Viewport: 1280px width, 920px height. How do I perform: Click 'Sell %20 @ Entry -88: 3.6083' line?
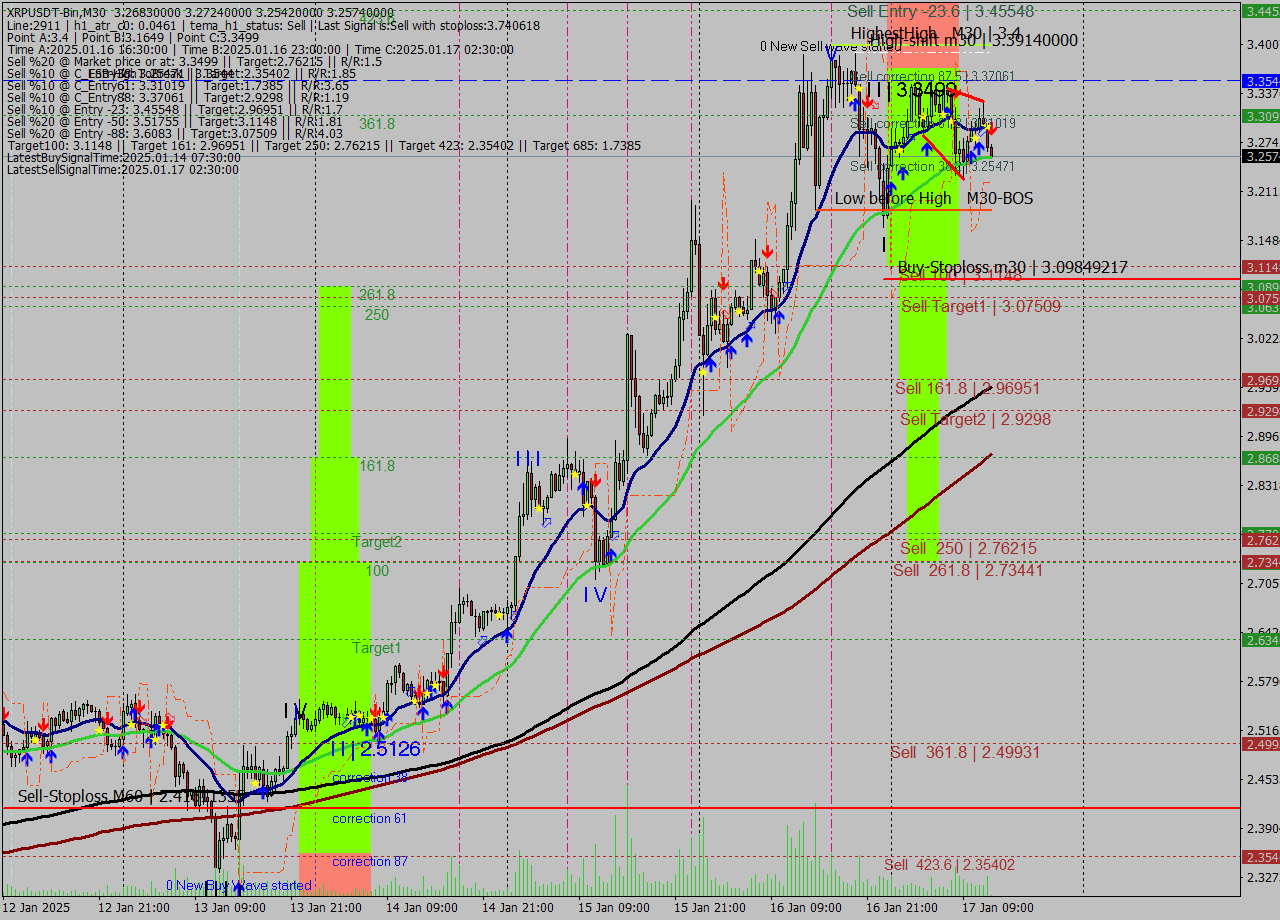[x=174, y=133]
